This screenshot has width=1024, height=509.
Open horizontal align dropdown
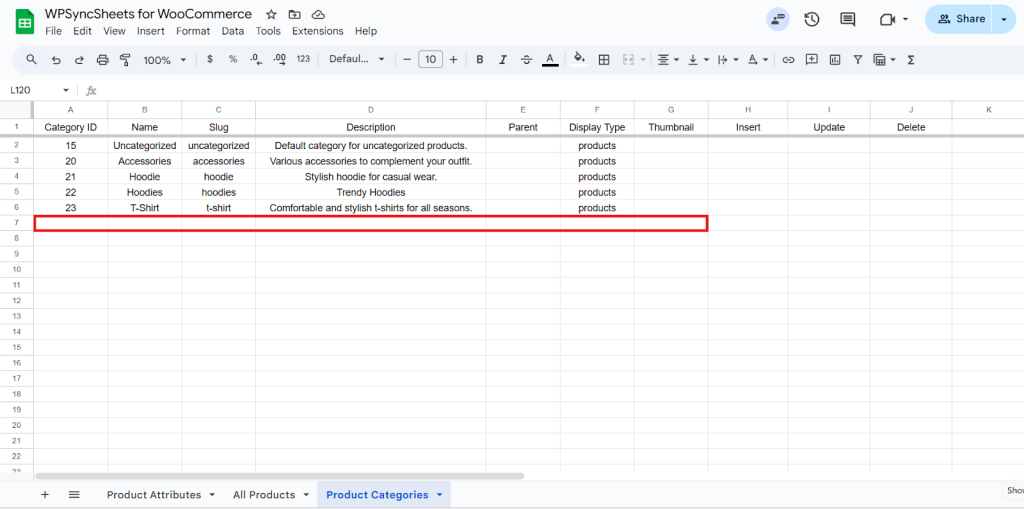[x=668, y=59]
